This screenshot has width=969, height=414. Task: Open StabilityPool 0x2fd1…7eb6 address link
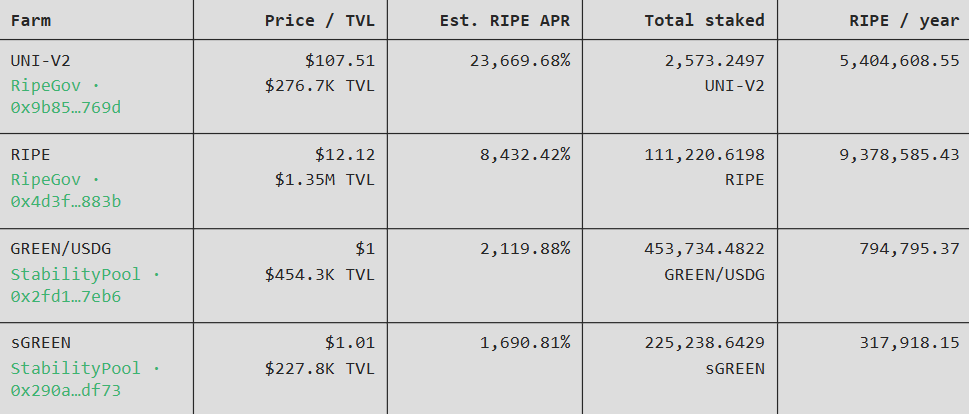[x=85, y=285]
